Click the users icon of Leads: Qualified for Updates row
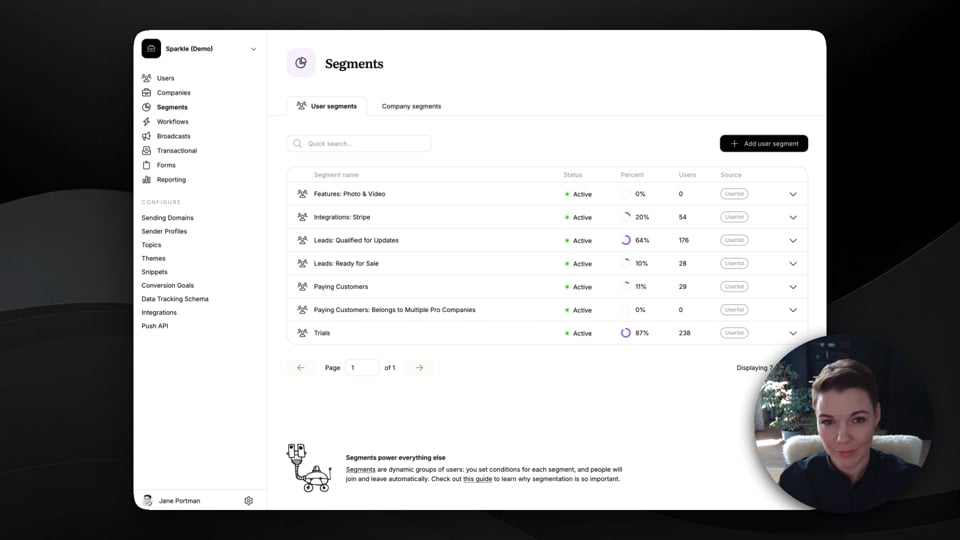Viewport: 960px width, 540px height. (x=302, y=240)
